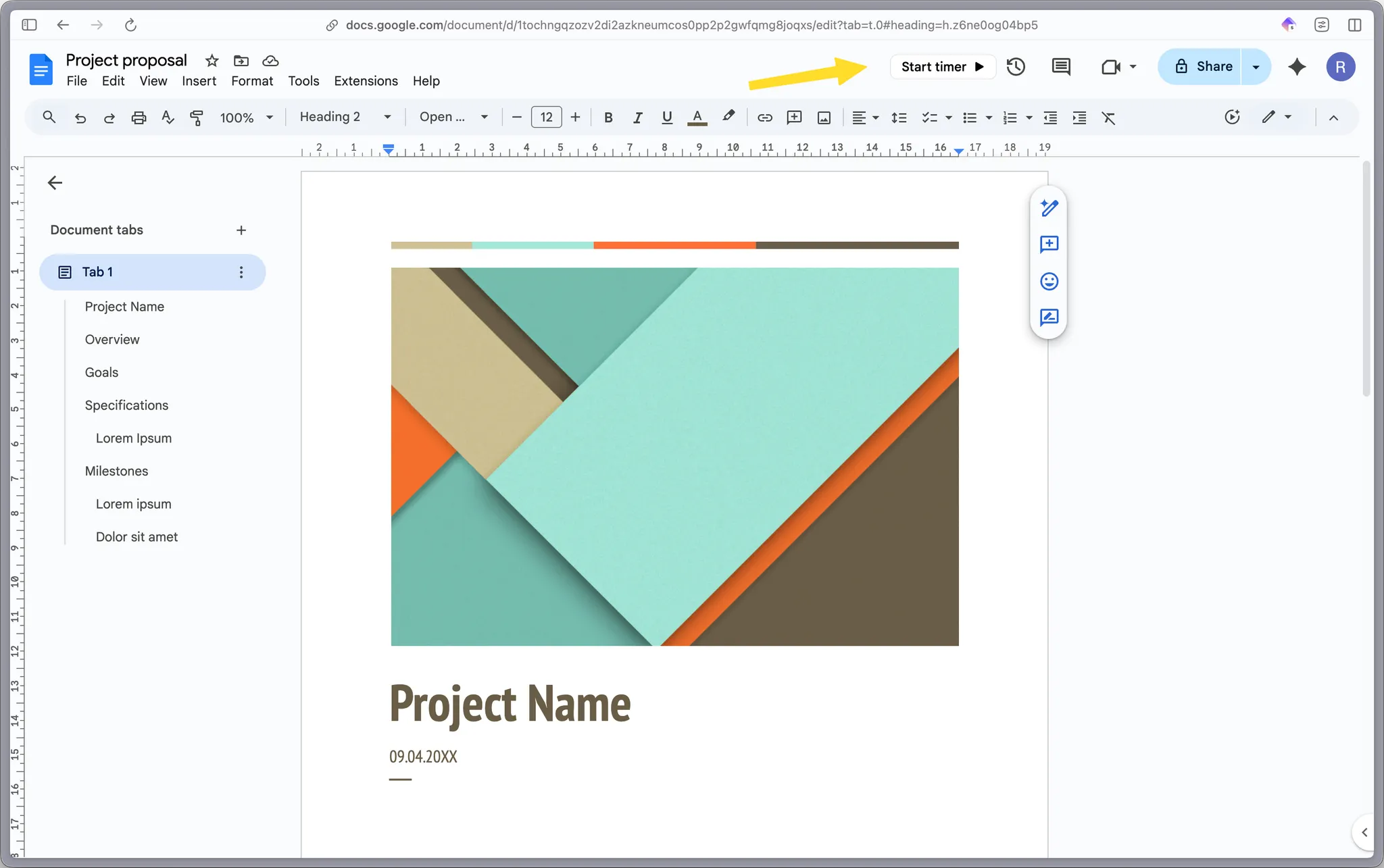Open version history clock icon
This screenshot has width=1384, height=868.
(1016, 67)
